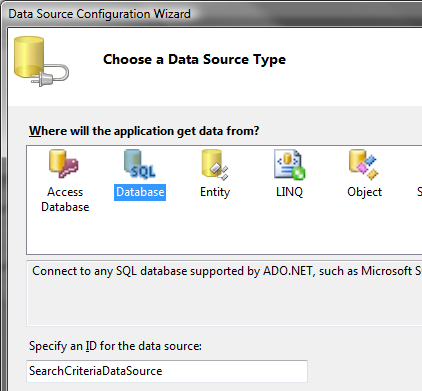This screenshot has height=391, width=422.
Task: Click the 'Where will the application get data from?' label
Action: pos(144,131)
